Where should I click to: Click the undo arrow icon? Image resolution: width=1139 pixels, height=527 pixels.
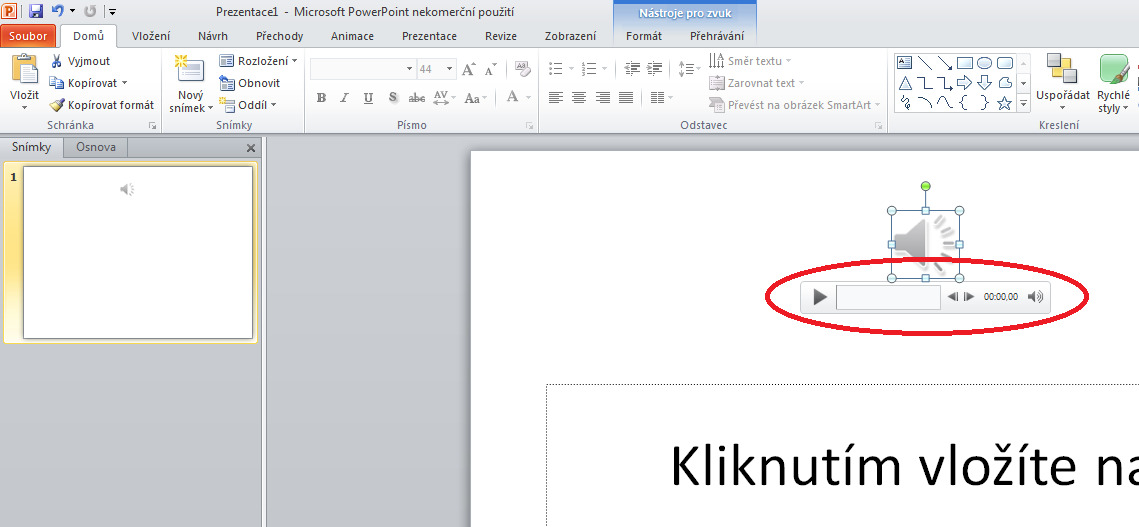(58, 11)
